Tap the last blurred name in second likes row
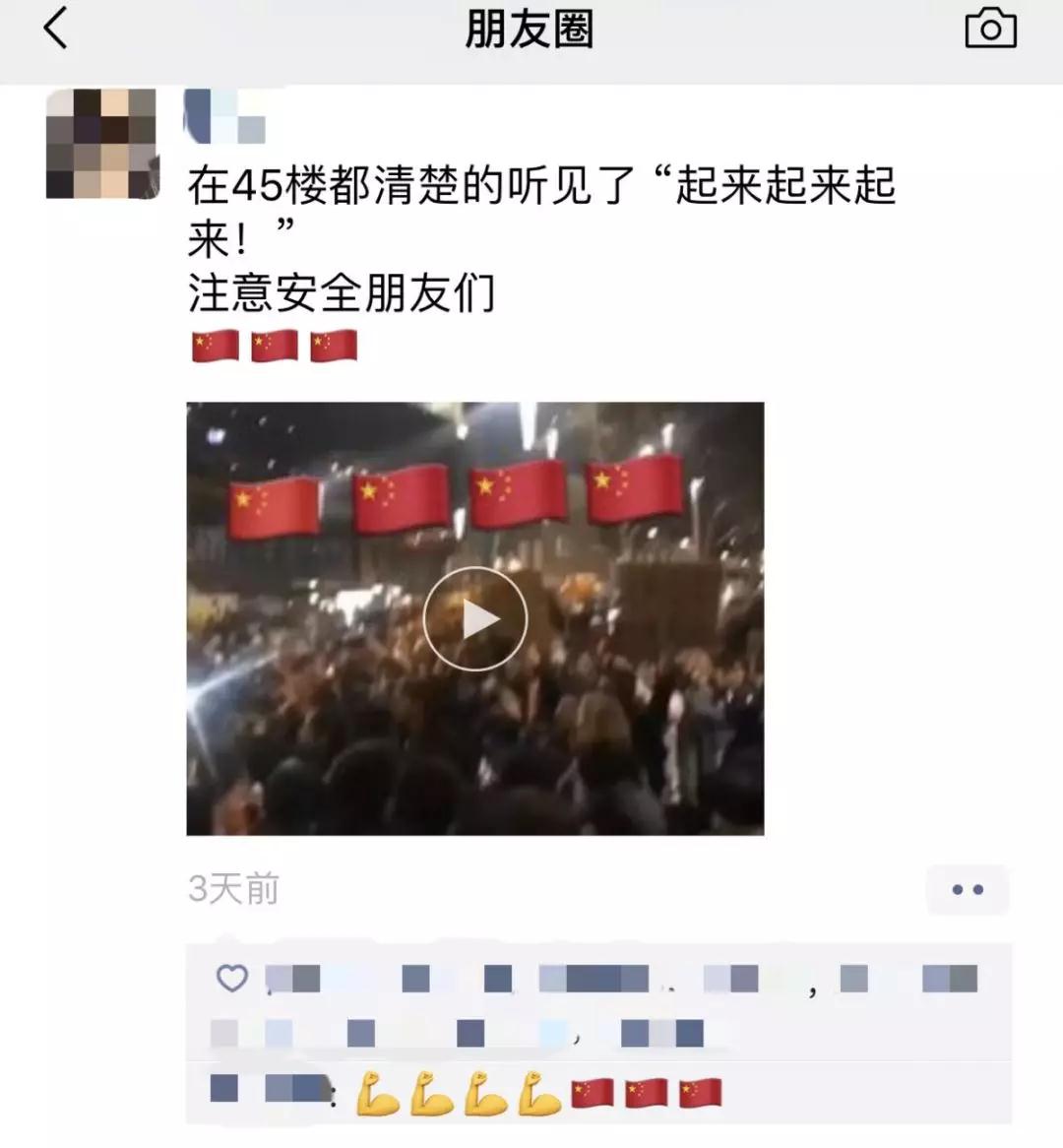This screenshot has height=1148, width=1063. 661,1033
